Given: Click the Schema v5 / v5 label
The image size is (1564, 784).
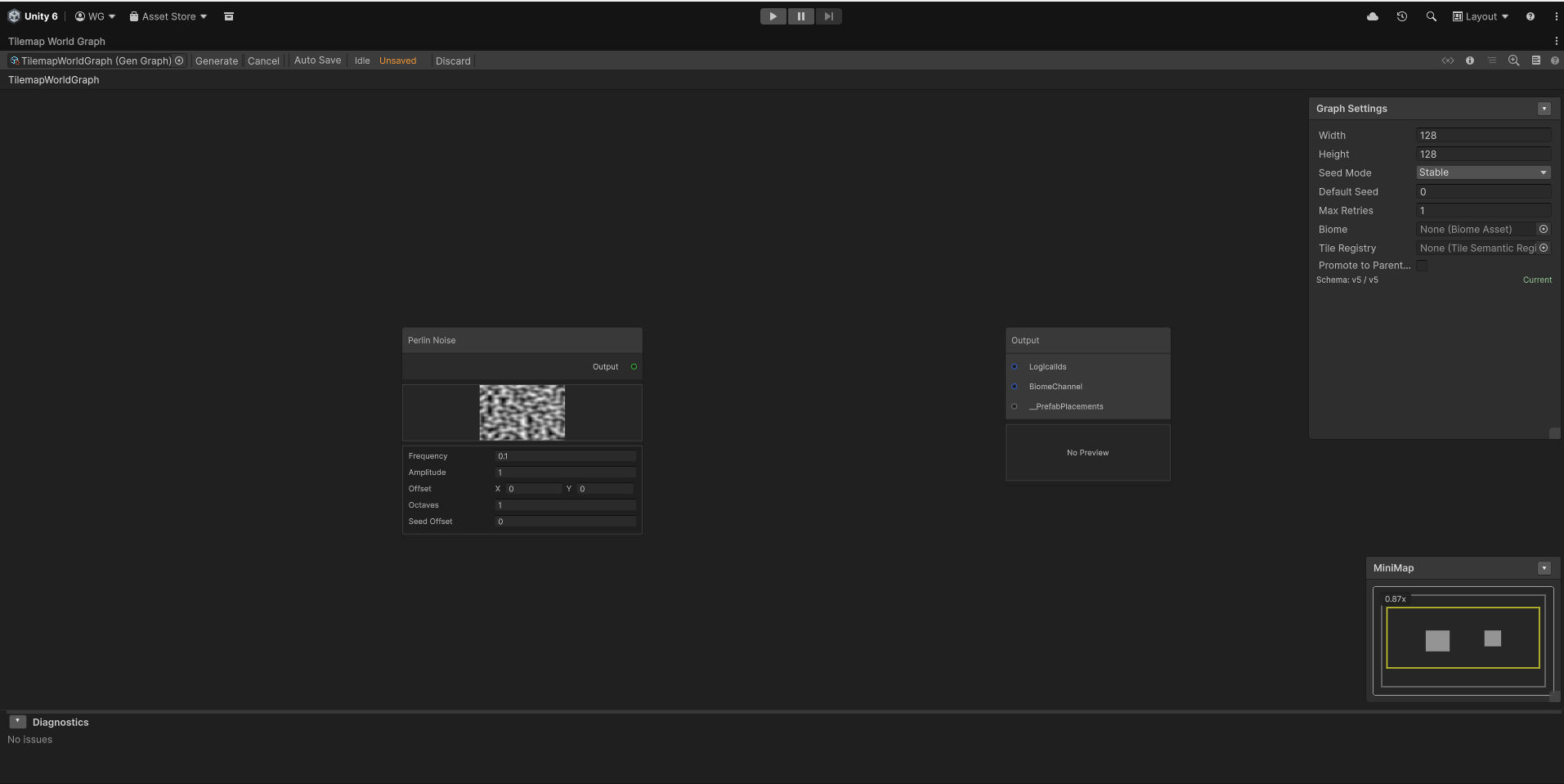Looking at the screenshot, I should [1347, 280].
